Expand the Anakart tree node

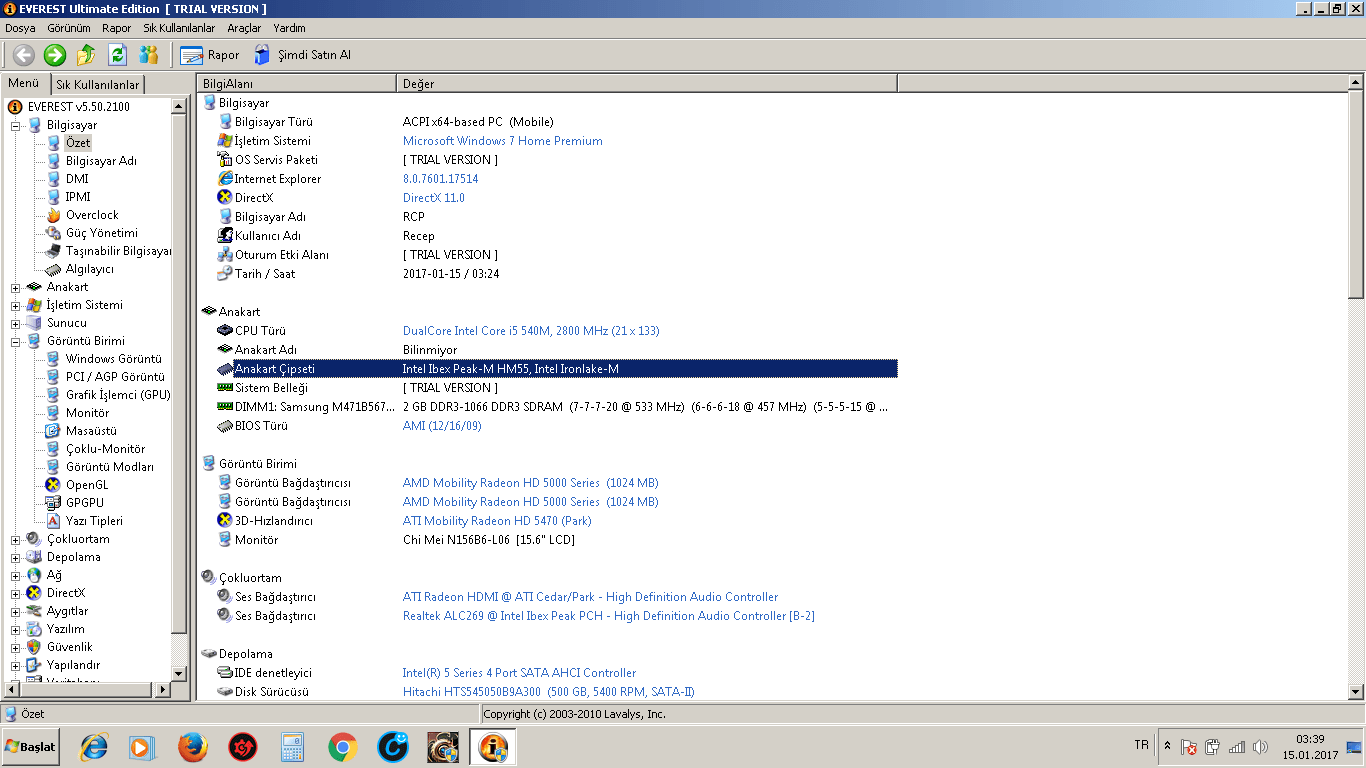(x=16, y=287)
